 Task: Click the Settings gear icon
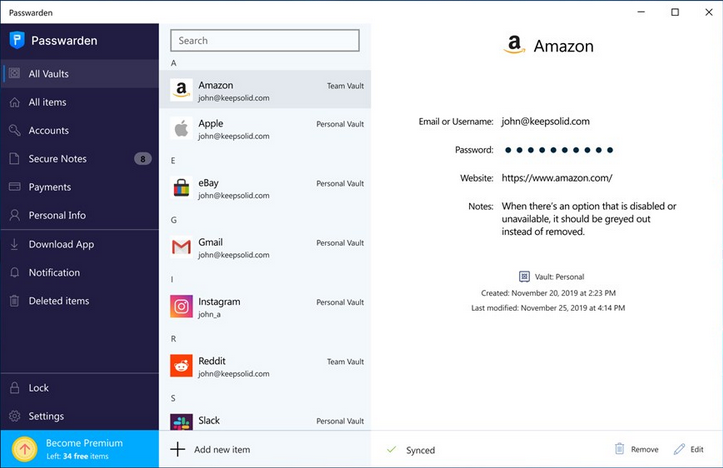[x=15, y=416]
